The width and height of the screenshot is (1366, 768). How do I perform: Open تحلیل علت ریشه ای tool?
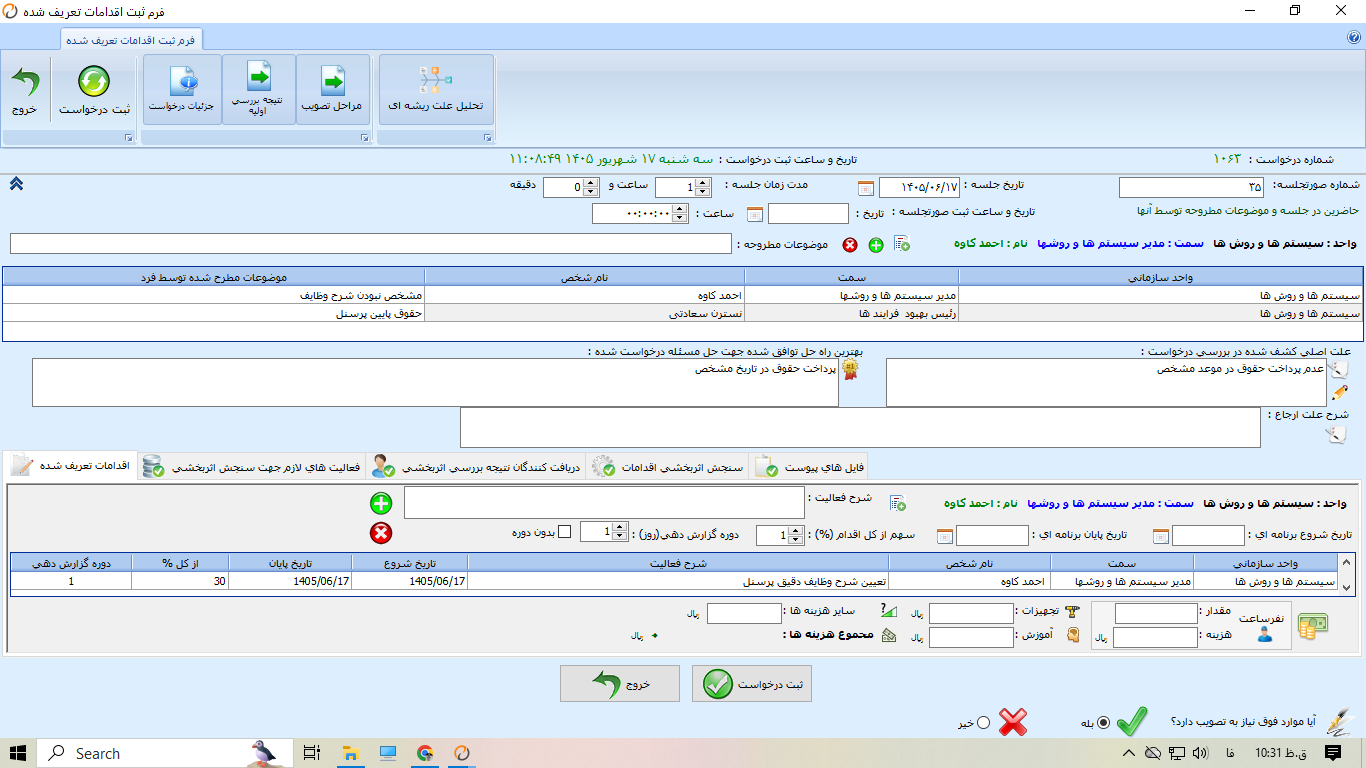(435, 90)
